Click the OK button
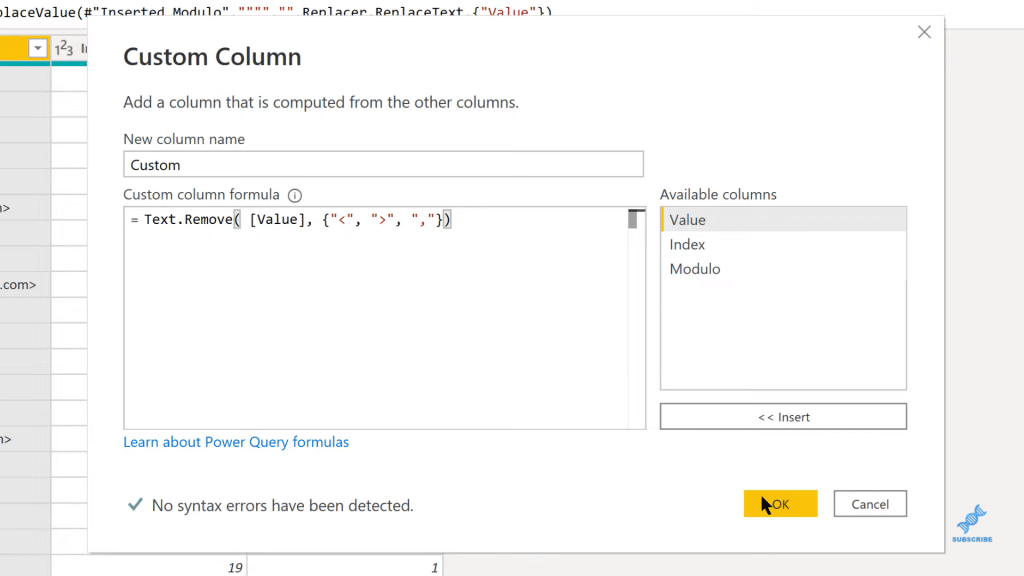This screenshot has height=576, width=1024. tap(780, 504)
